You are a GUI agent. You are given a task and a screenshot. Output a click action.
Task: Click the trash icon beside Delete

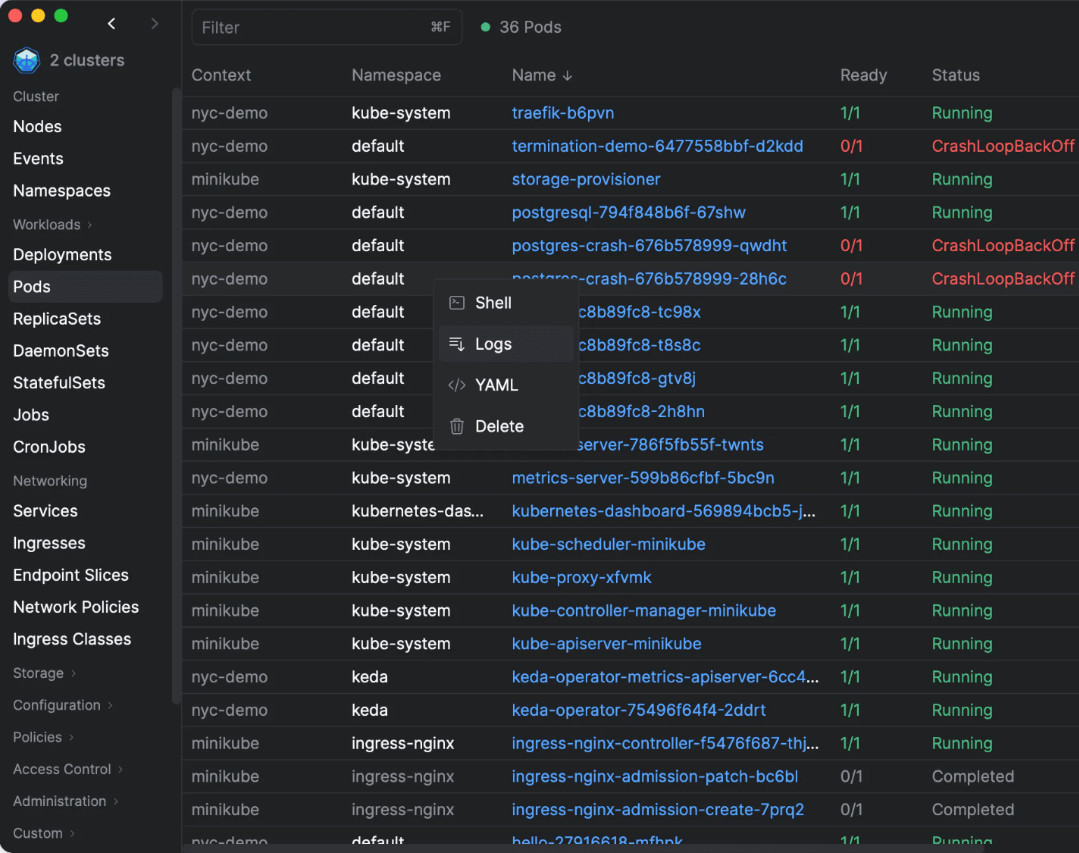tap(456, 426)
